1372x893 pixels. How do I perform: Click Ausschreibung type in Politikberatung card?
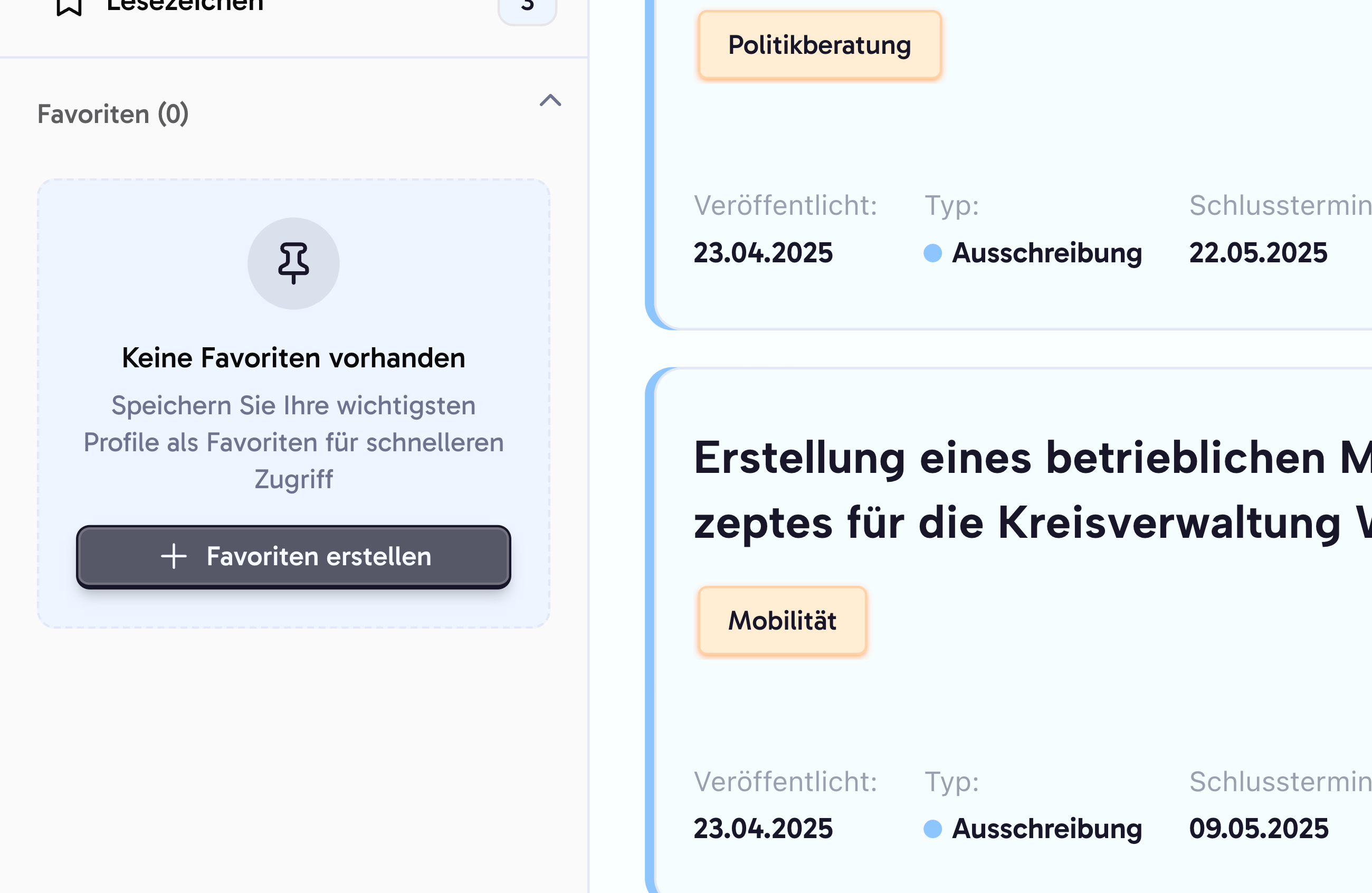[1033, 253]
